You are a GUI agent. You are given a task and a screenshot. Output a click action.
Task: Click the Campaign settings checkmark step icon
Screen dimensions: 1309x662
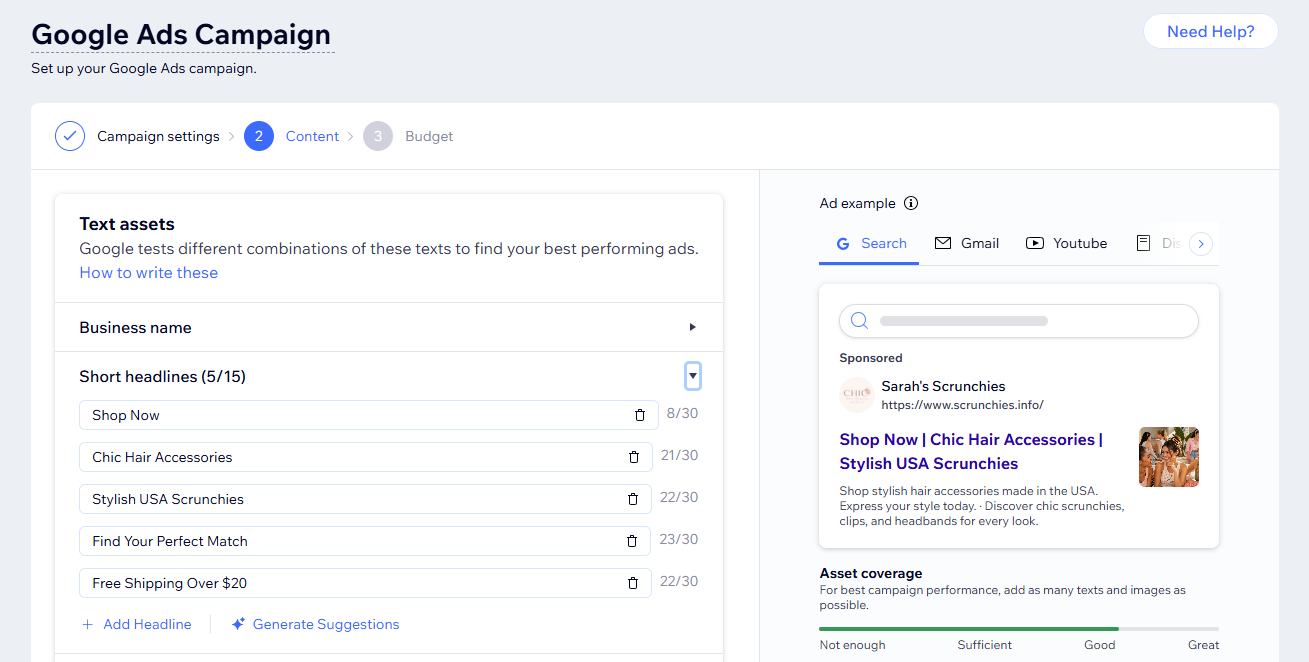[x=70, y=136]
